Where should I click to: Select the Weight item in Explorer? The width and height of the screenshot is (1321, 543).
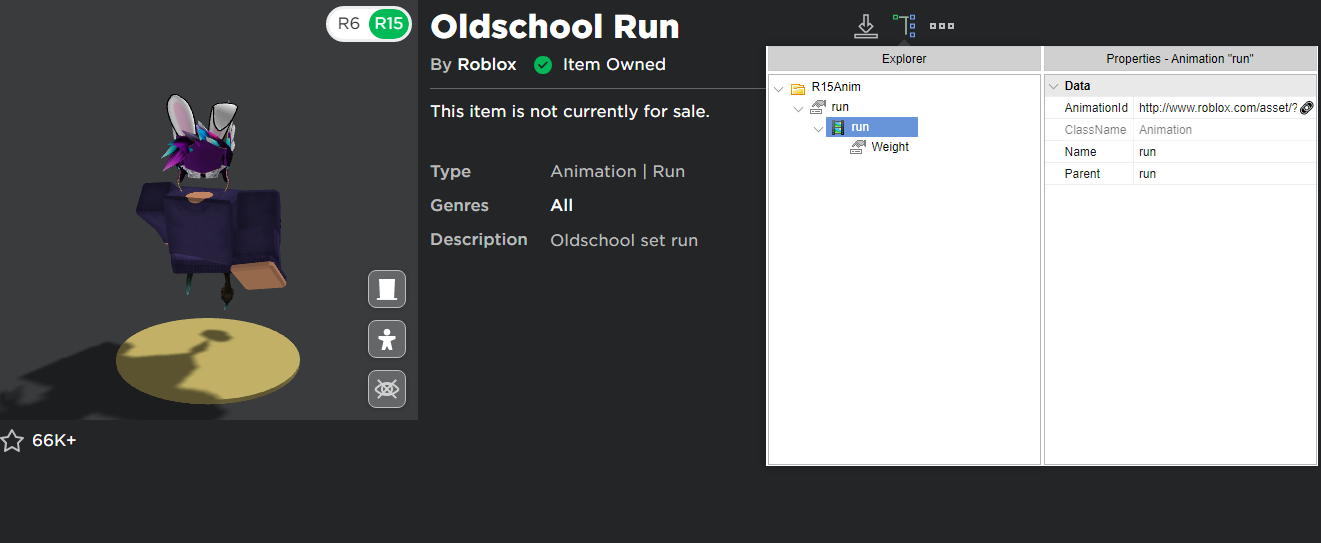890,147
